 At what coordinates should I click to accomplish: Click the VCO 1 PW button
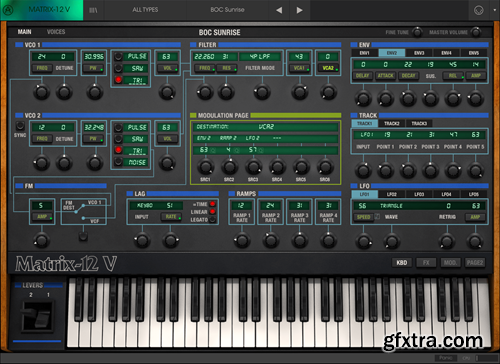[x=94, y=68]
